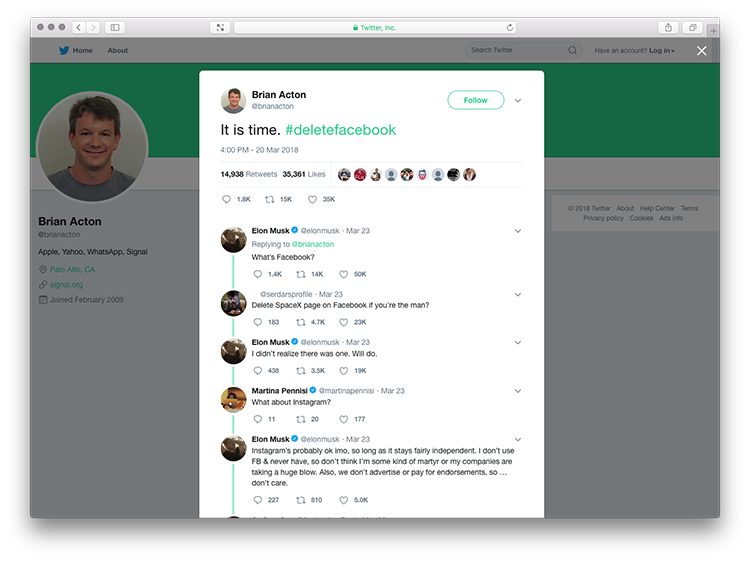
Task: Click first liker avatar in likes row
Action: point(344,175)
